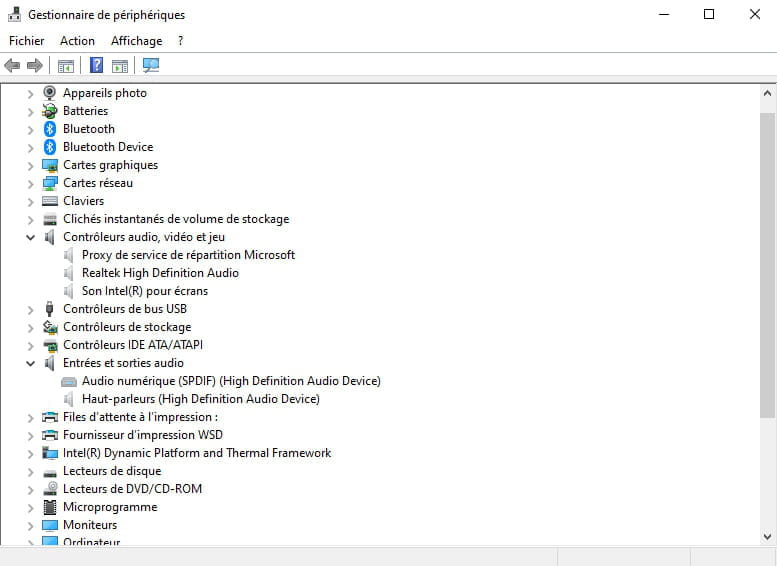777x566 pixels.
Task: Select Intel(R) Dynamic Platform and Thermal Framework
Action: (x=197, y=453)
